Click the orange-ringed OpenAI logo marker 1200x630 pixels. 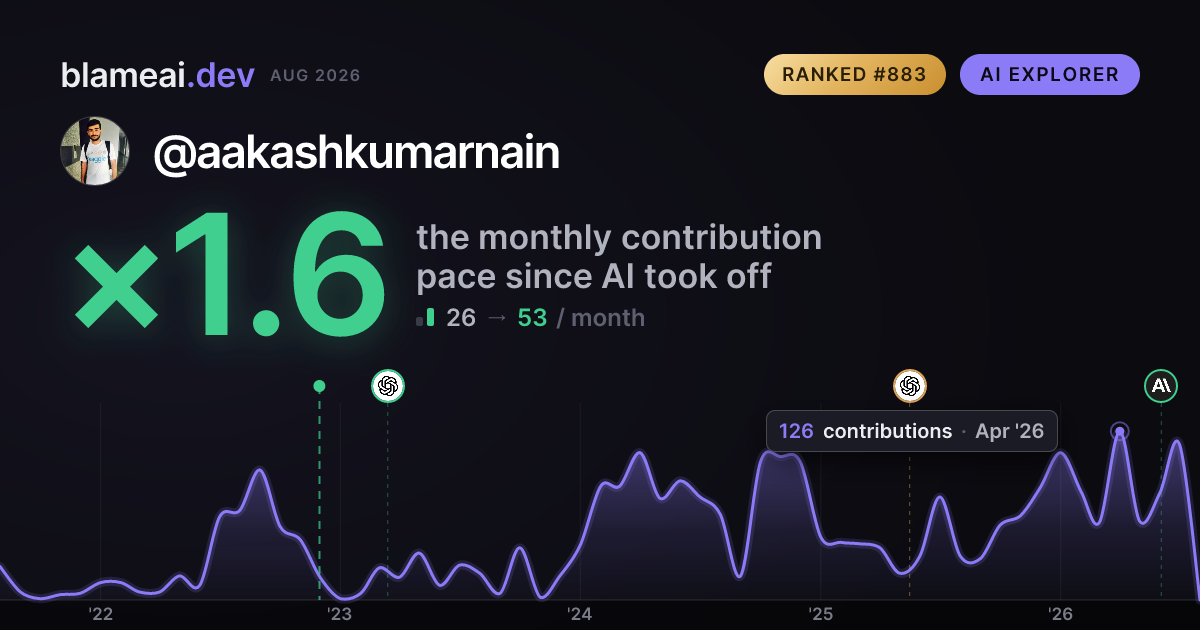tap(909, 385)
